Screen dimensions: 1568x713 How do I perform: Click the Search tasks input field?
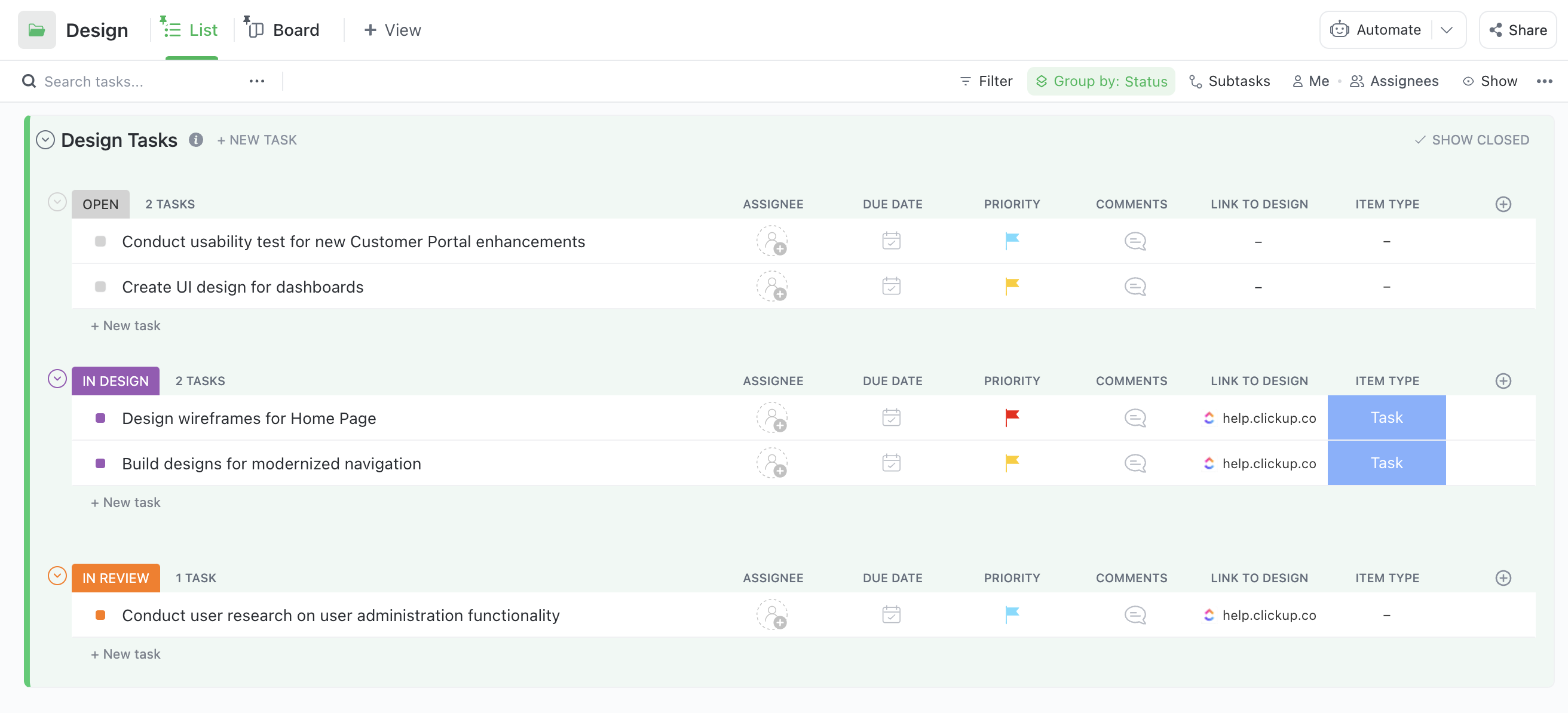point(94,81)
